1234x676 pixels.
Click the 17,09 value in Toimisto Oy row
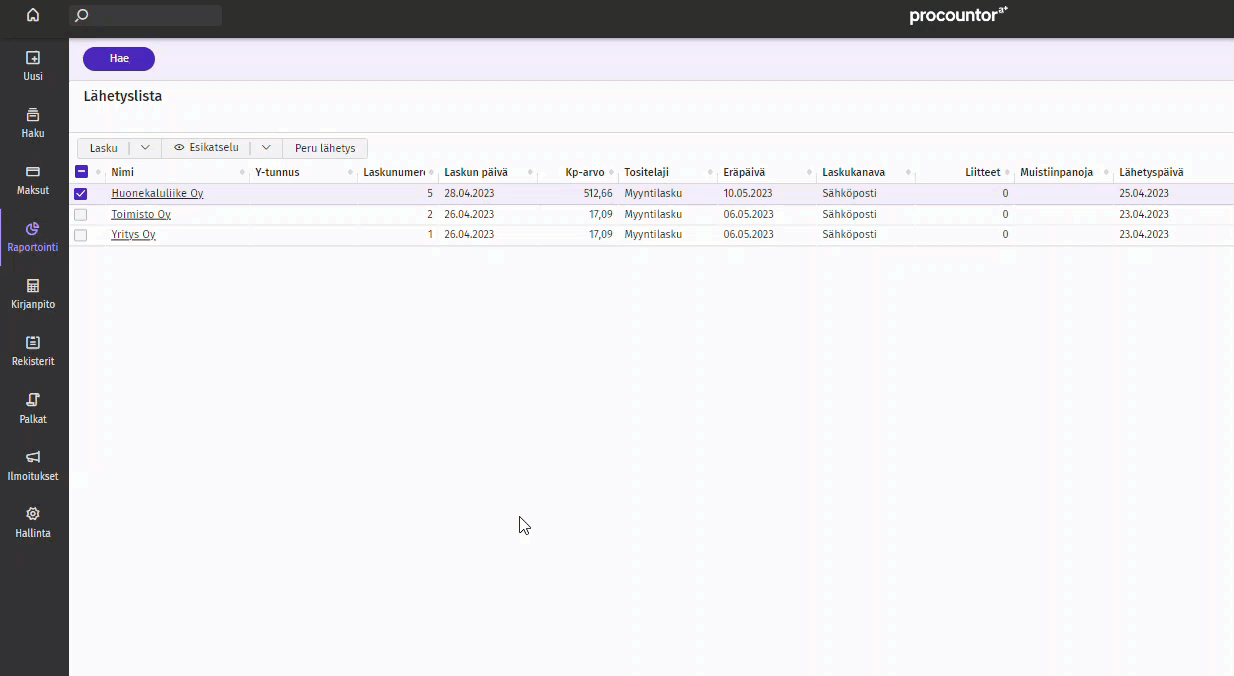pyautogui.click(x=601, y=214)
